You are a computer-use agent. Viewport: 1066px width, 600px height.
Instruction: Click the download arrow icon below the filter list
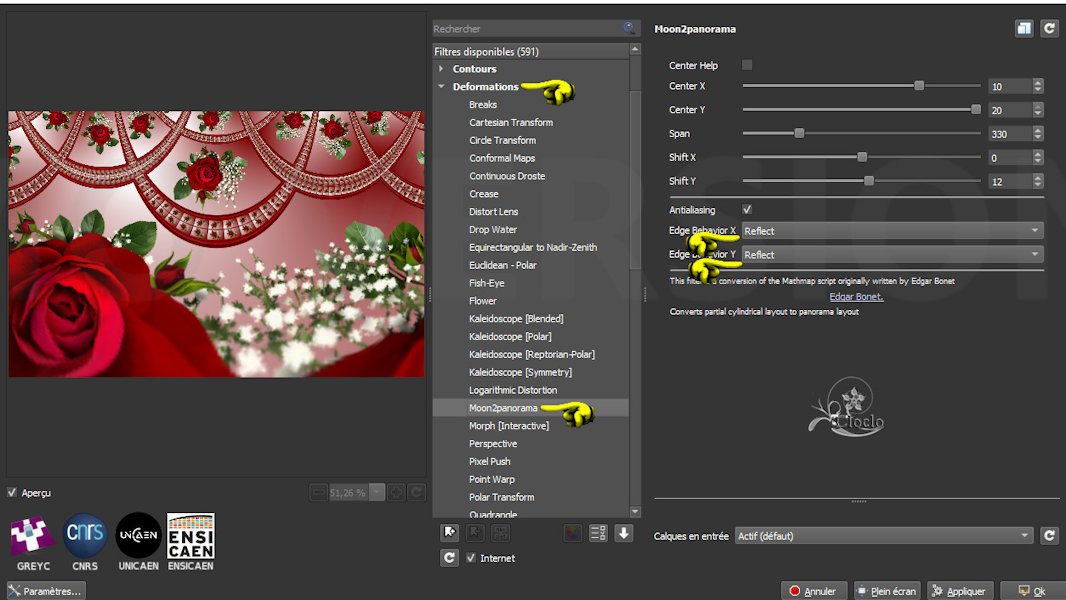click(624, 533)
